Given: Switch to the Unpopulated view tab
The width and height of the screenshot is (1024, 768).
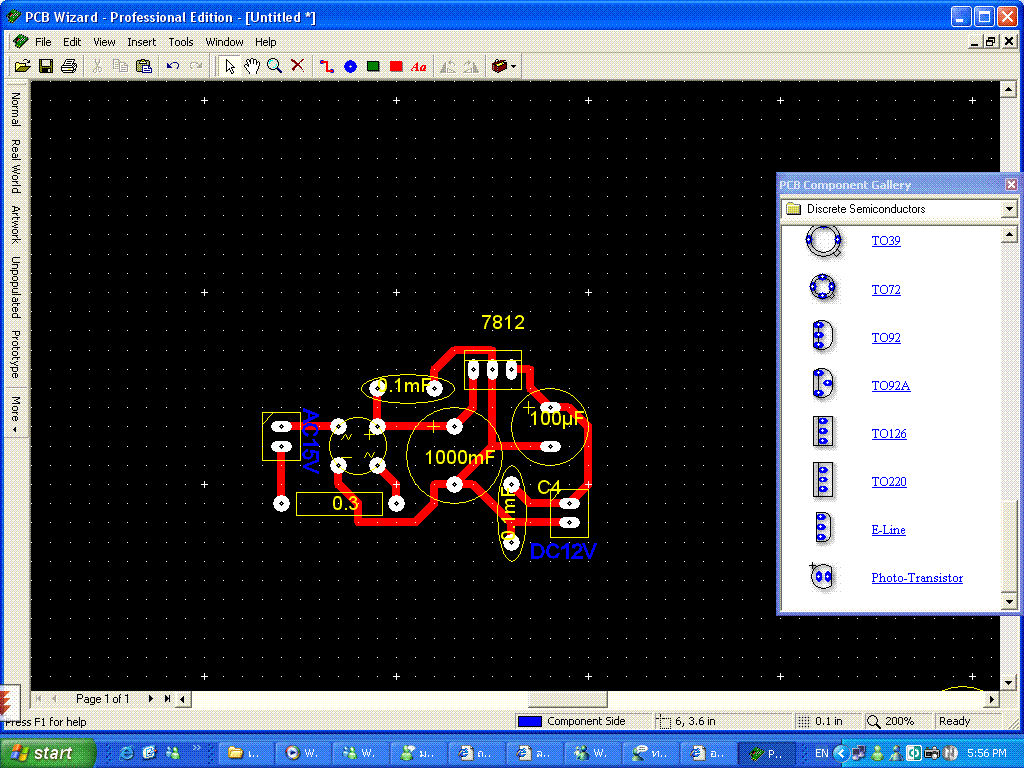Looking at the screenshot, I should pyautogui.click(x=15, y=287).
